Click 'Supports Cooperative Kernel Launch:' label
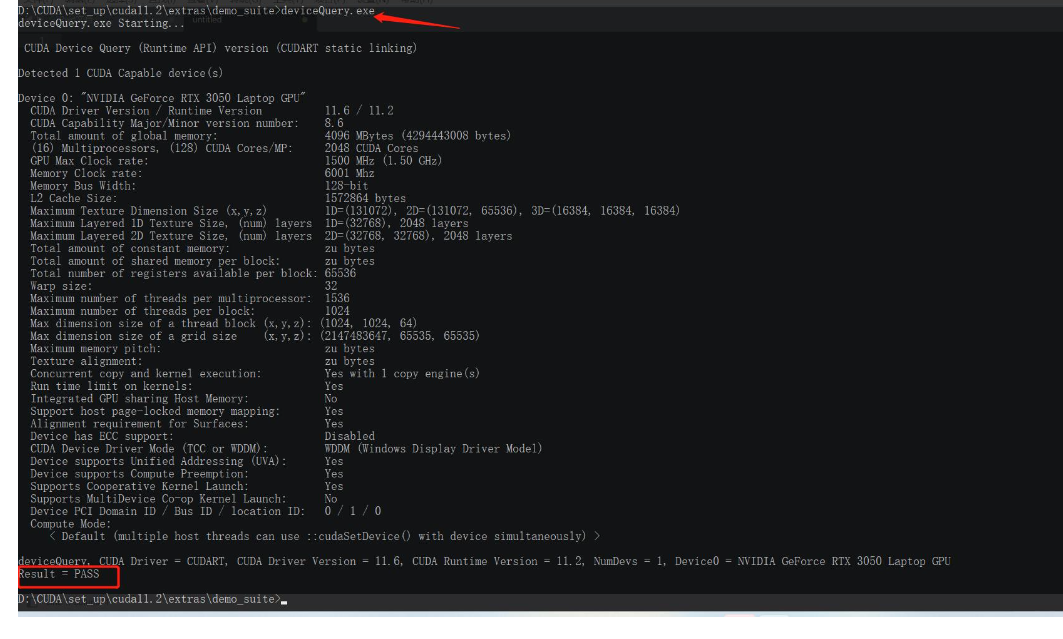This screenshot has width=1063, height=639. [x=139, y=487]
